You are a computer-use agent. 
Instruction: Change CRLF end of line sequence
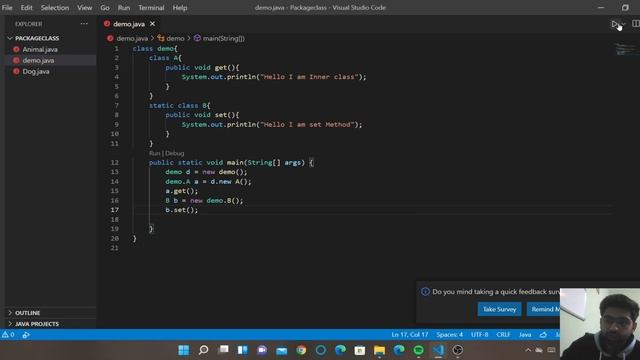503,335
